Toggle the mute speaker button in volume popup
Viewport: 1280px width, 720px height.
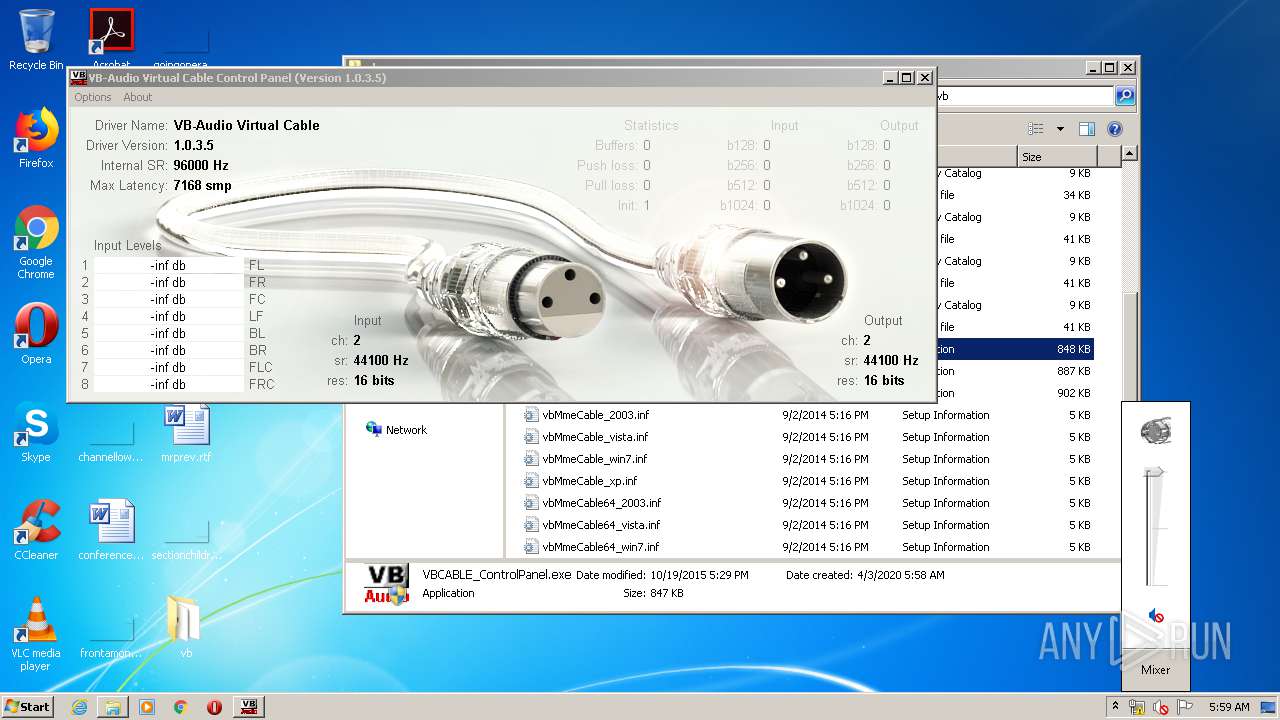(1156, 616)
